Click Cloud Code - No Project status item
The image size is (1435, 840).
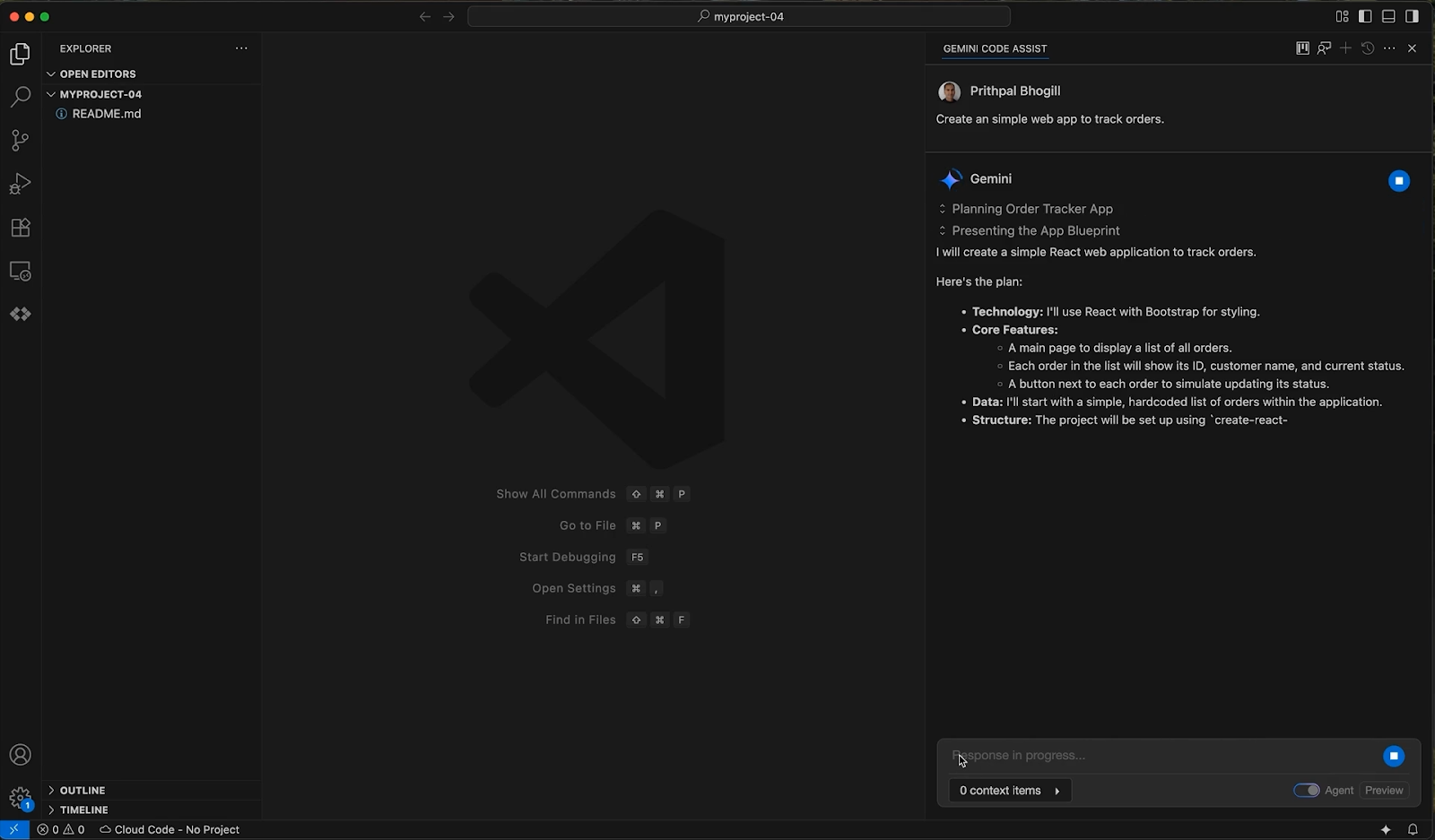pyautogui.click(x=170, y=829)
